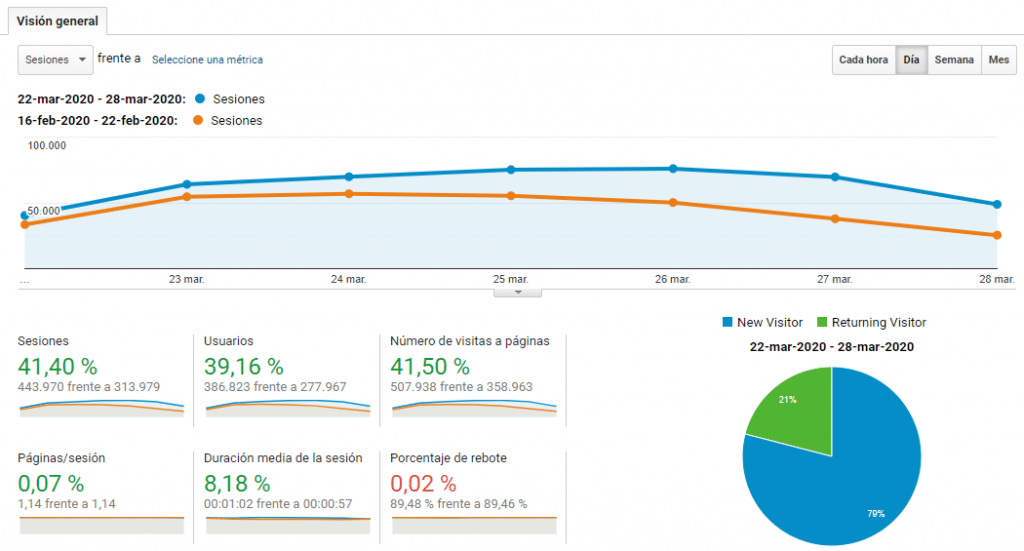Click the Usuarios metric title

(229, 341)
